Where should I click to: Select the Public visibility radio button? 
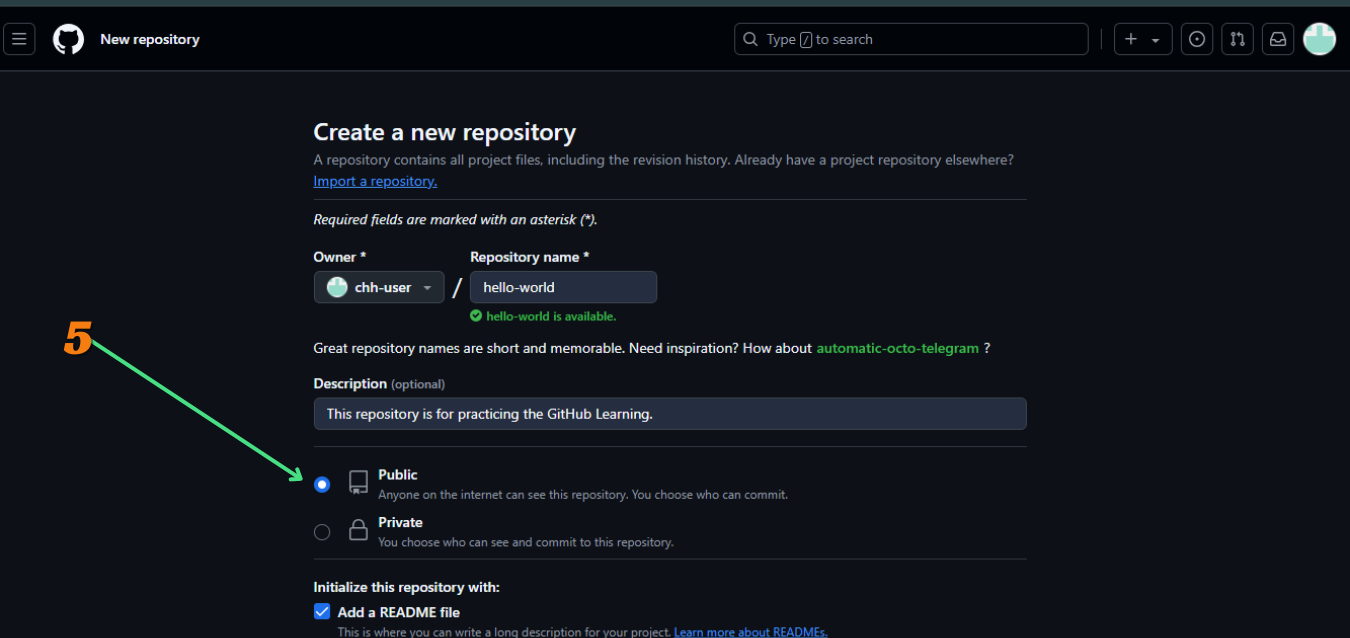click(x=322, y=485)
